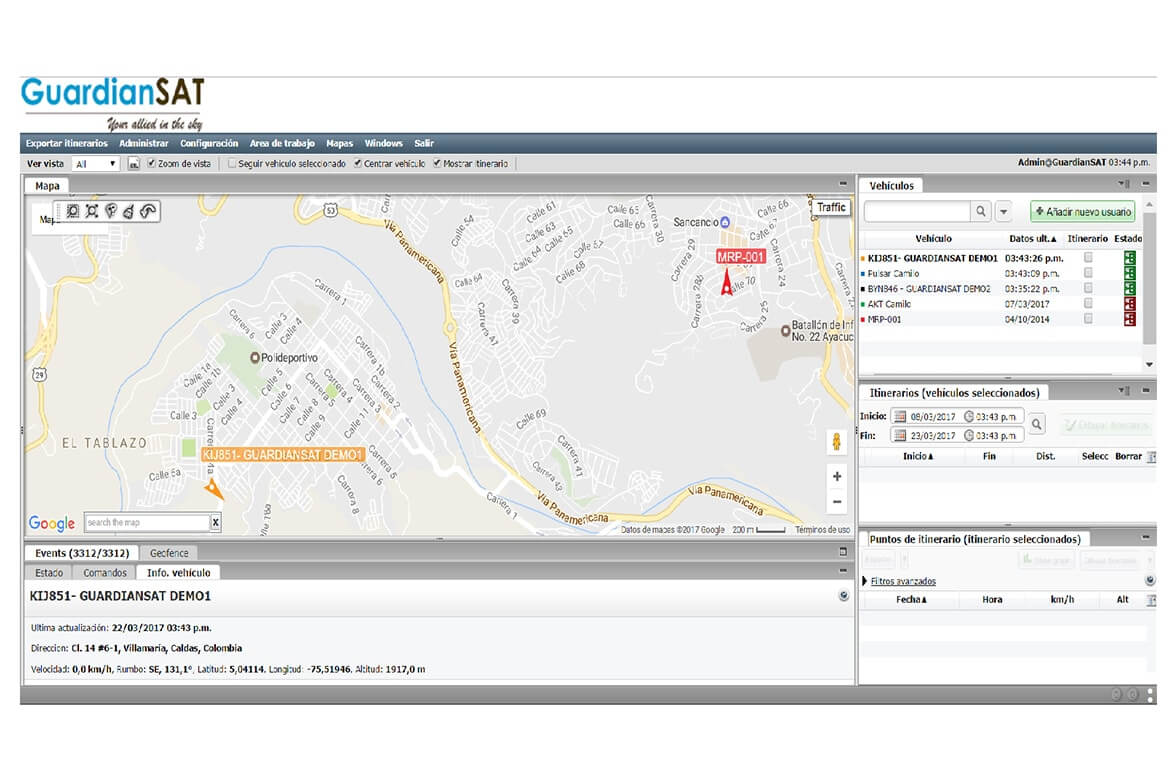Image resolution: width=1170 pixels, height=780 pixels.
Task: Click the green Estado icon for KIJ851
Action: tap(1130, 258)
